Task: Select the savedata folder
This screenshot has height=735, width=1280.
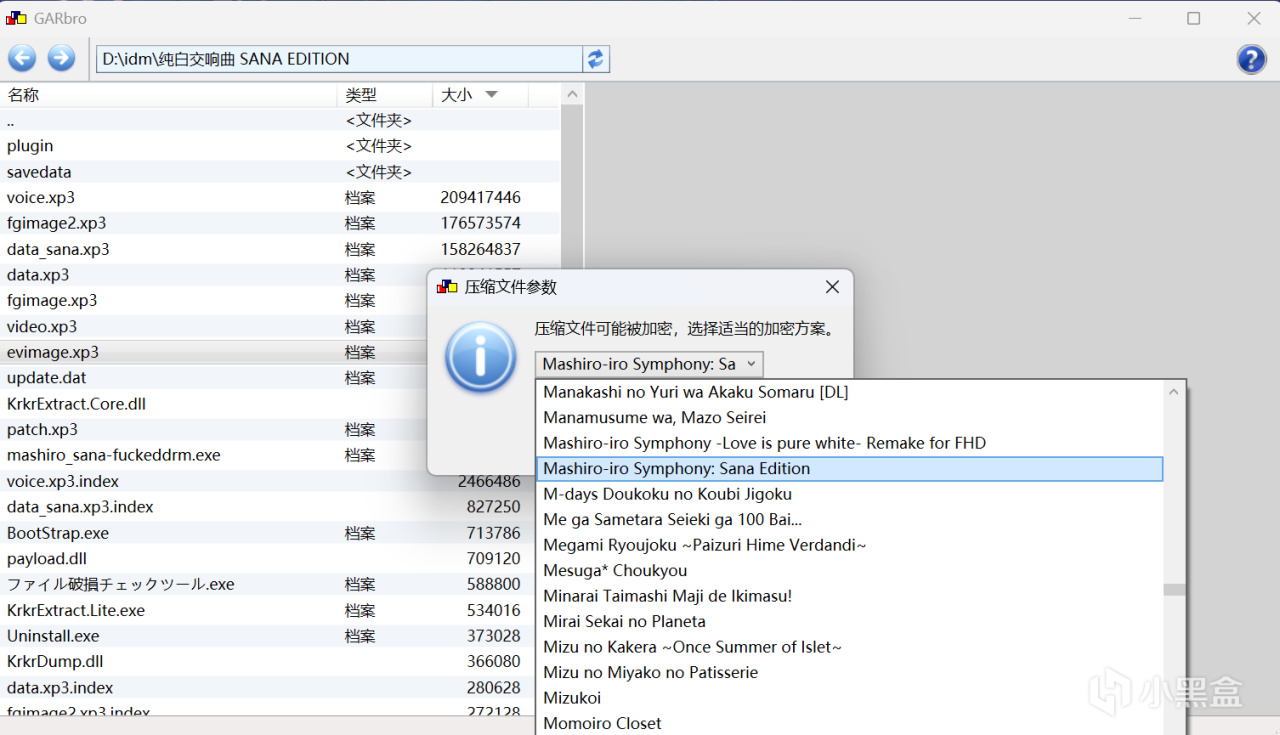Action: point(280,172)
